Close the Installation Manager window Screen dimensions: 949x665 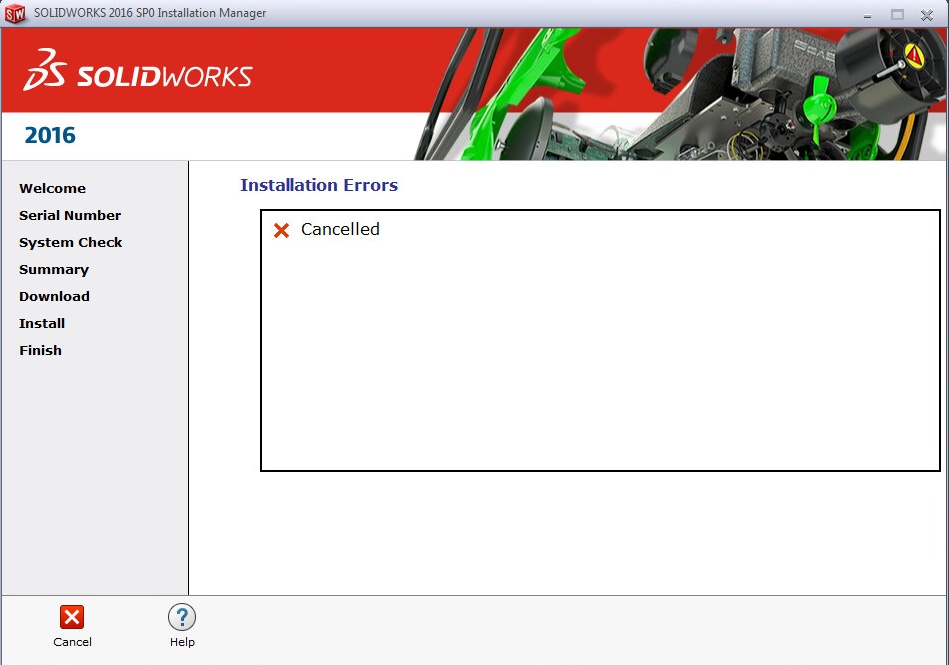coord(927,15)
